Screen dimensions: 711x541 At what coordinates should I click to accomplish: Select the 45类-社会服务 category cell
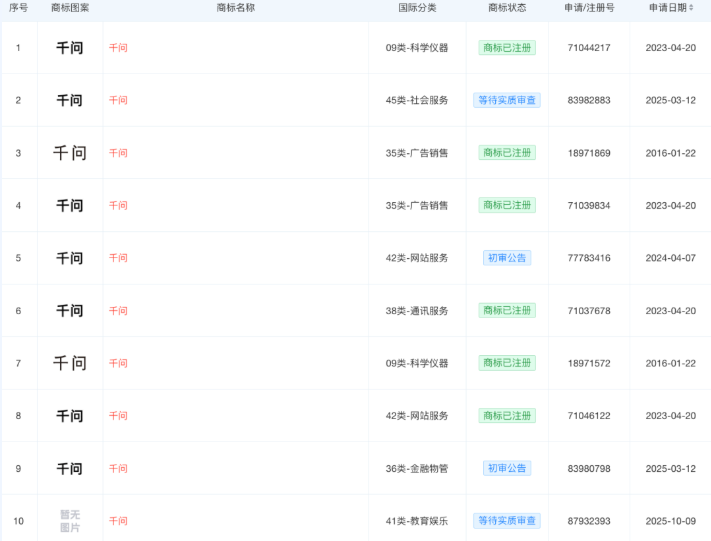(416, 100)
